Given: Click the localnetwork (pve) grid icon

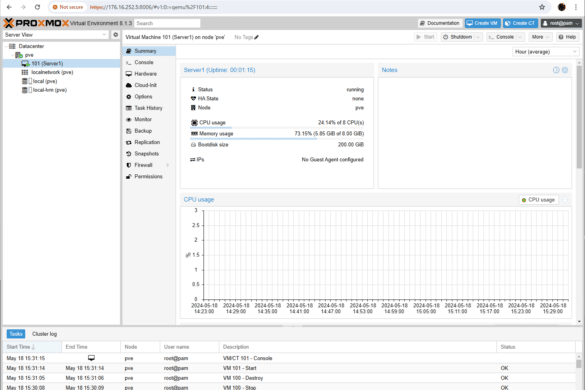Looking at the screenshot, I should (x=25, y=72).
